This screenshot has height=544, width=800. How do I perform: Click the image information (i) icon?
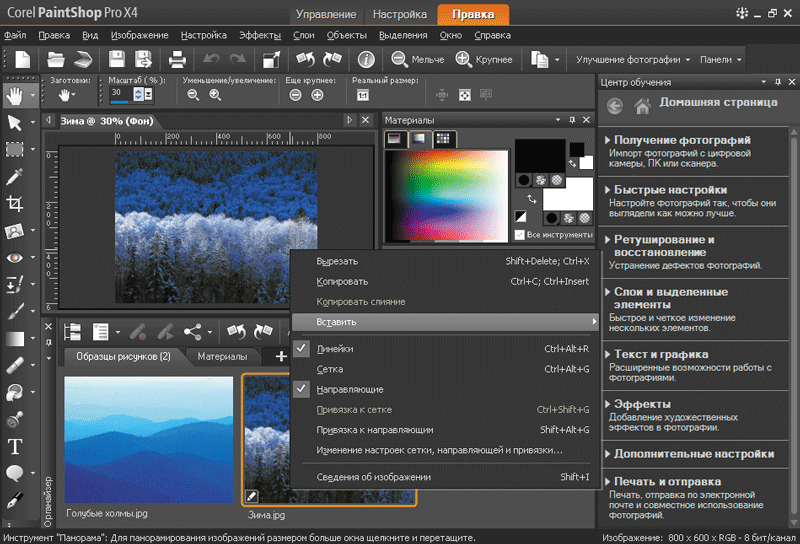coord(366,59)
